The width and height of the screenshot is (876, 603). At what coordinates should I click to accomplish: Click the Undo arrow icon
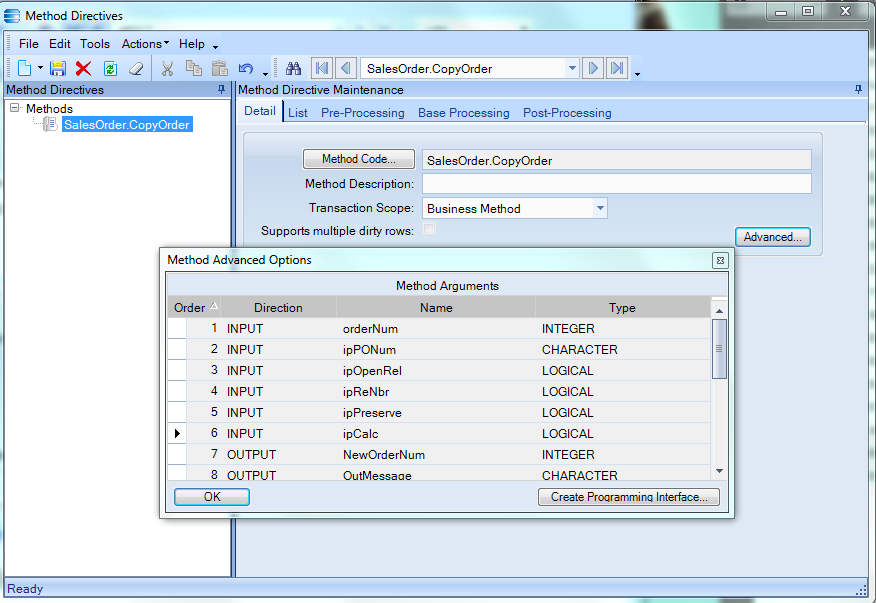point(246,68)
